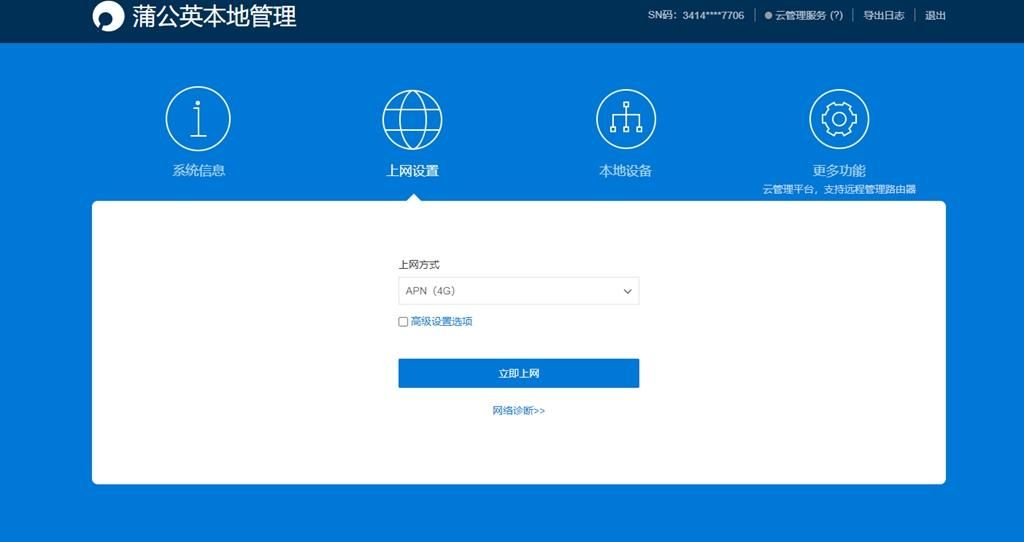1024x542 pixels.
Task: Click the 蒲公英本地管理 header title
Action: point(214,17)
